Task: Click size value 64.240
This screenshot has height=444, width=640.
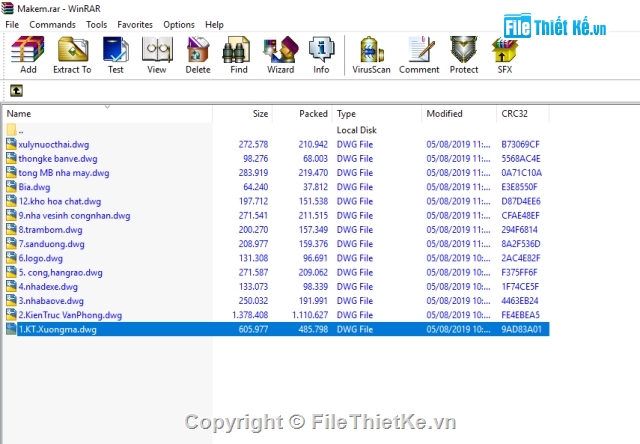Action: click(x=256, y=187)
